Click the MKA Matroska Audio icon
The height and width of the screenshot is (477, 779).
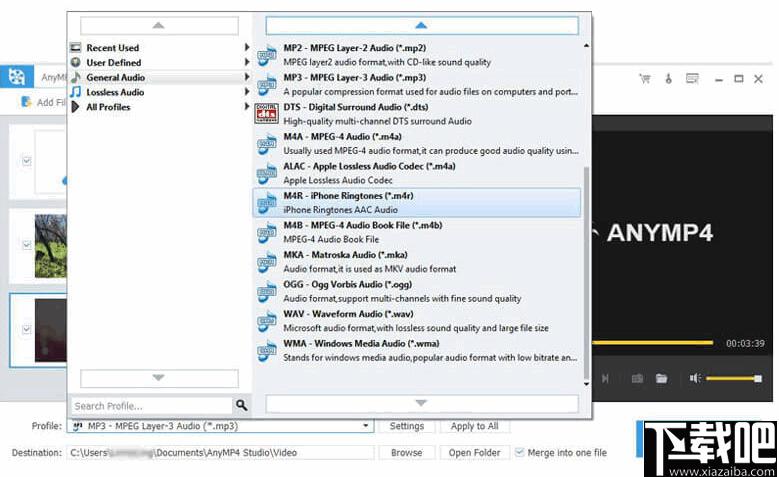click(x=266, y=262)
